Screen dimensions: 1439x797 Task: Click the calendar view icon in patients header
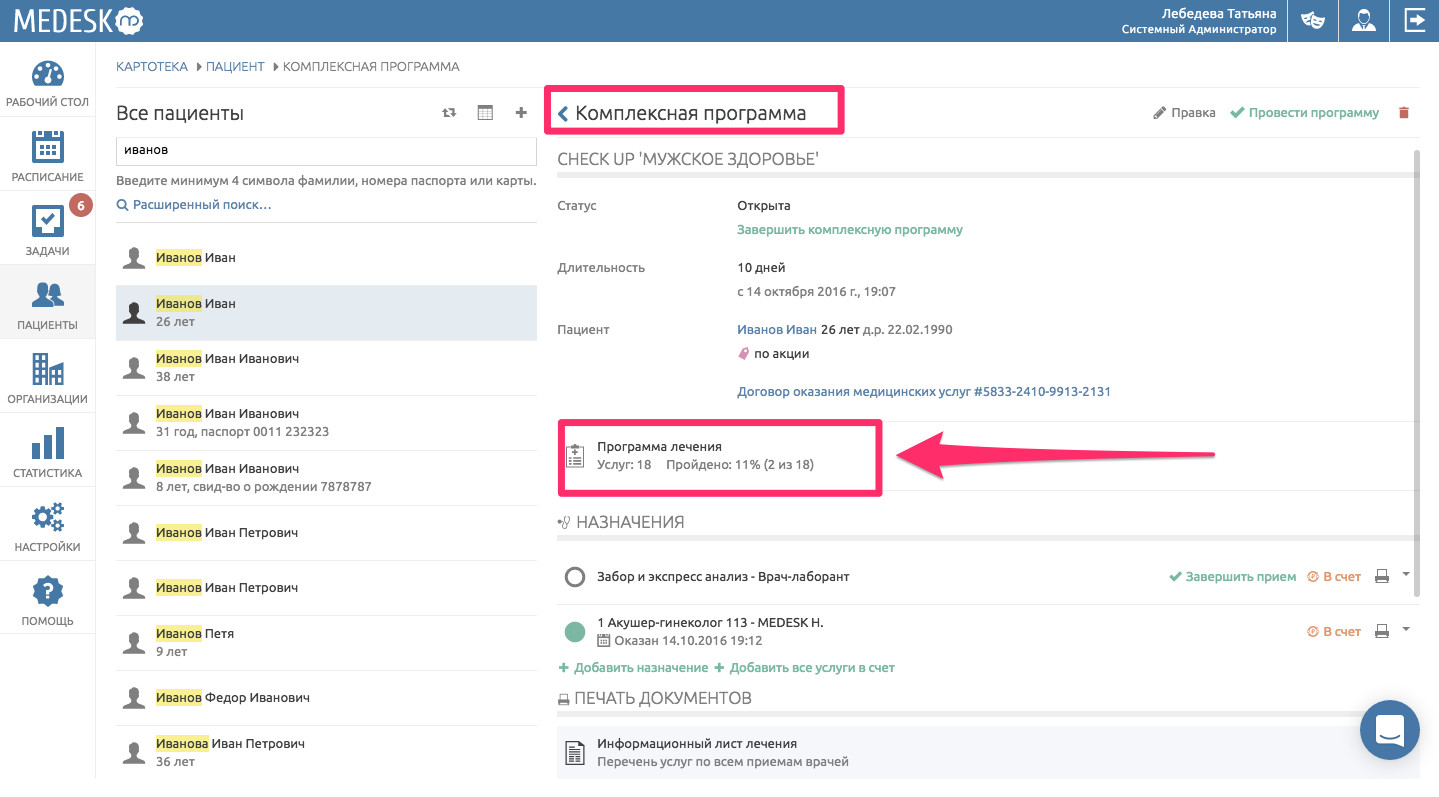485,113
